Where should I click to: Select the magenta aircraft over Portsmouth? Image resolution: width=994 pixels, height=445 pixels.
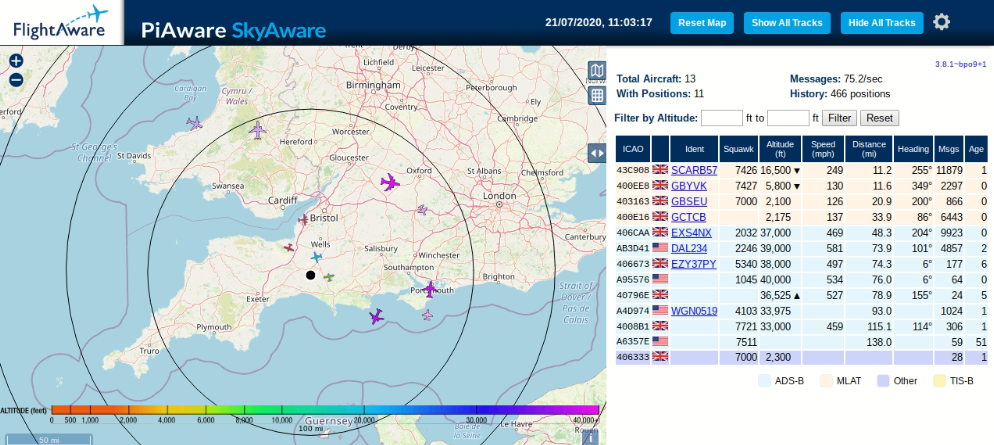pyautogui.click(x=430, y=290)
